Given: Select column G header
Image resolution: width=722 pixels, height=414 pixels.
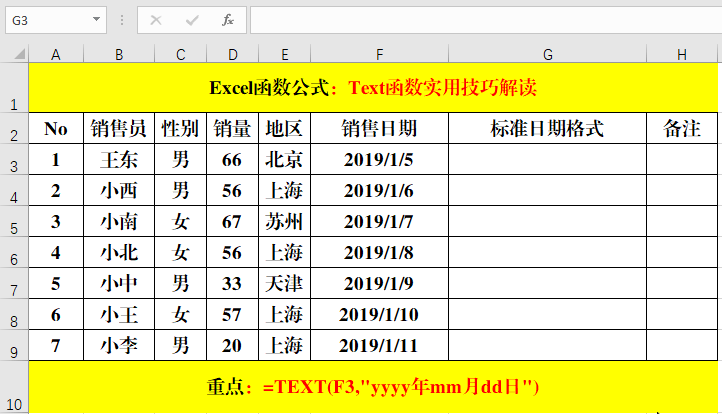Looking at the screenshot, I should [547, 54].
